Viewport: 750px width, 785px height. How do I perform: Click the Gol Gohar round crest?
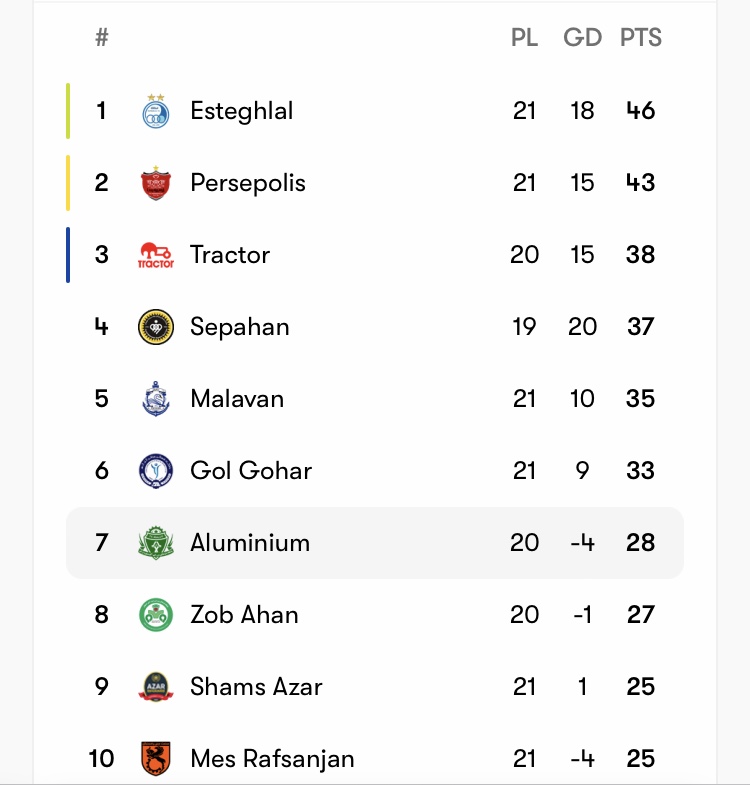tap(156, 471)
